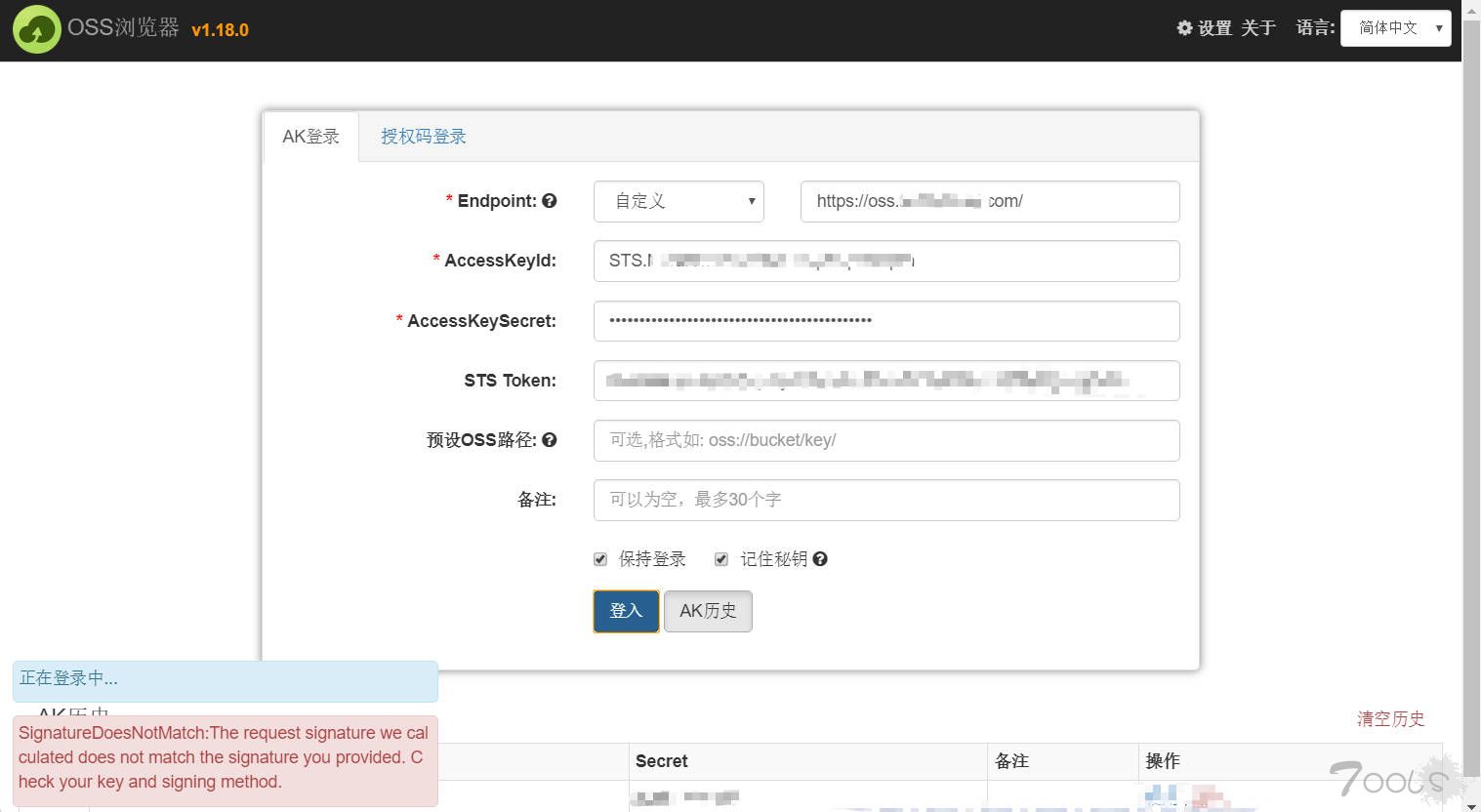The width and height of the screenshot is (1481, 812).
Task: Open the 简体中文 language dropdown
Action: coord(1396,28)
